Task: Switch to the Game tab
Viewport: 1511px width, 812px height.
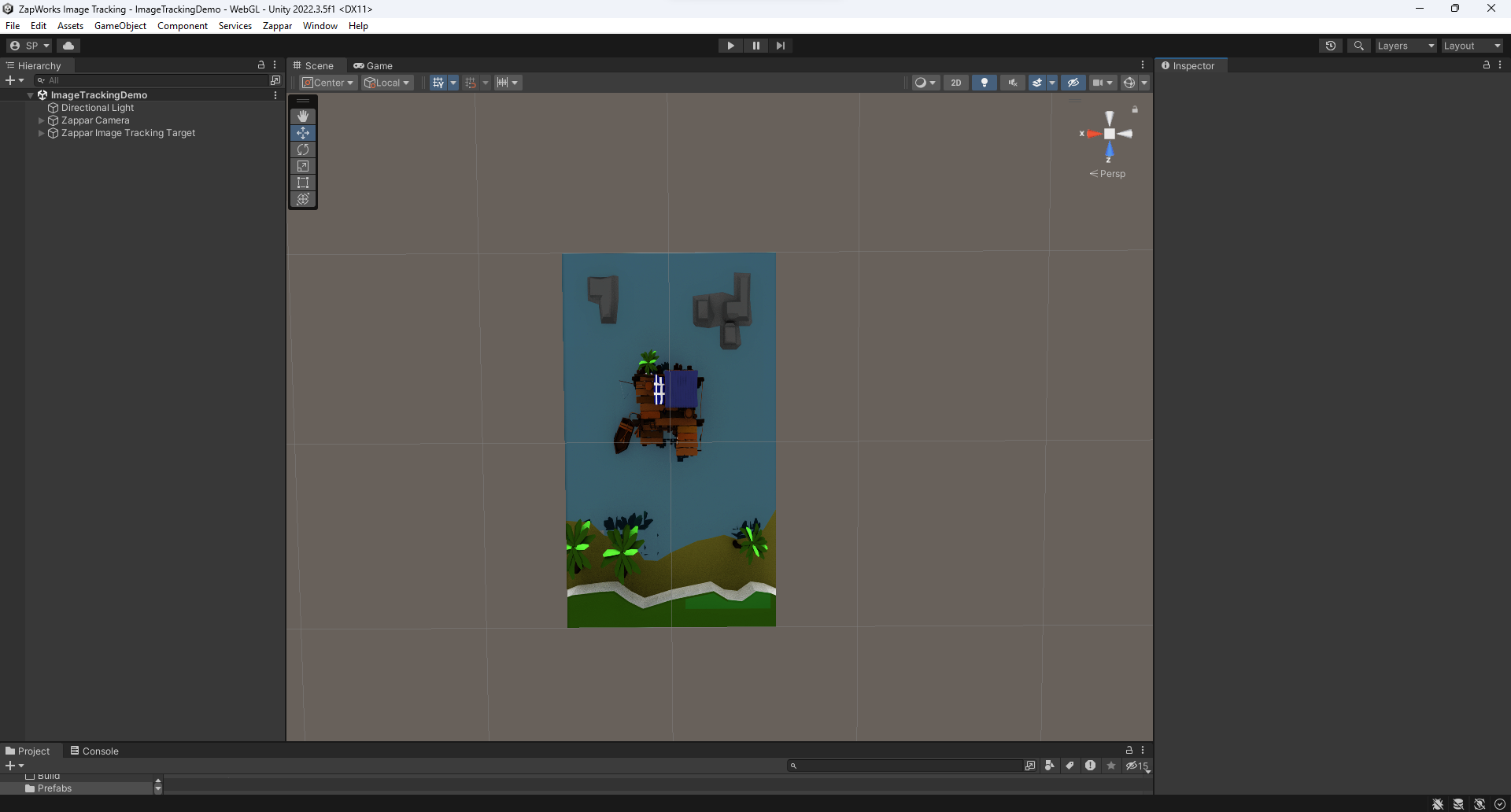Action: coord(373,66)
